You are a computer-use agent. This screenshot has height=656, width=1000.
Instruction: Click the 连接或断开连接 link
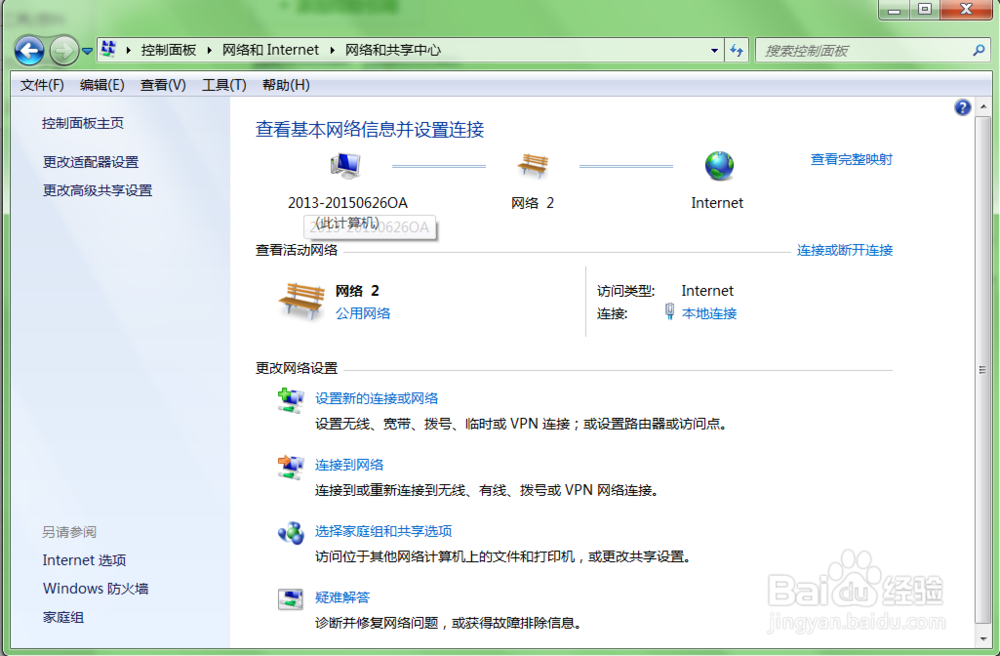click(x=847, y=250)
